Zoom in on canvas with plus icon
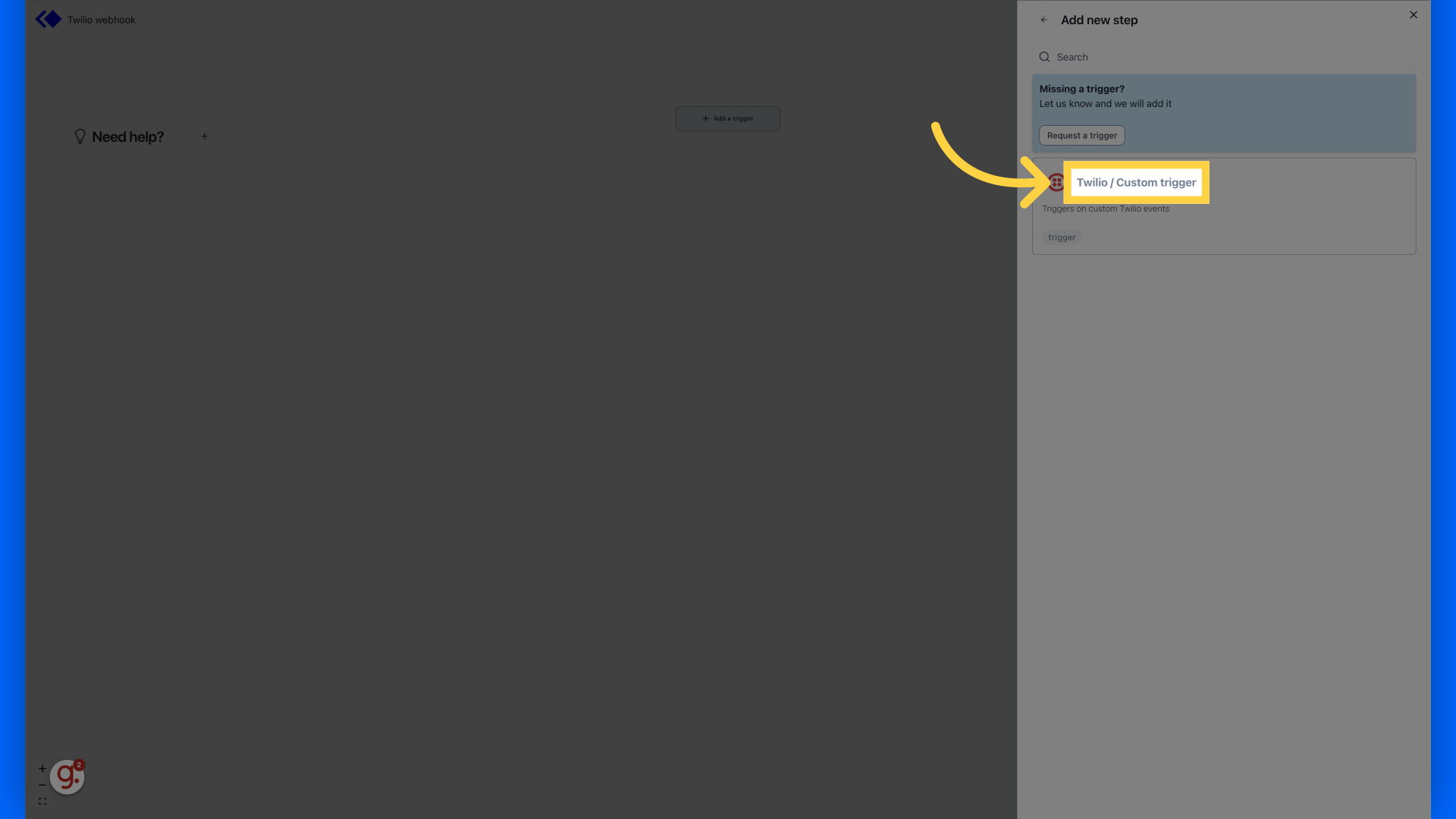1456x819 pixels. tap(42, 768)
